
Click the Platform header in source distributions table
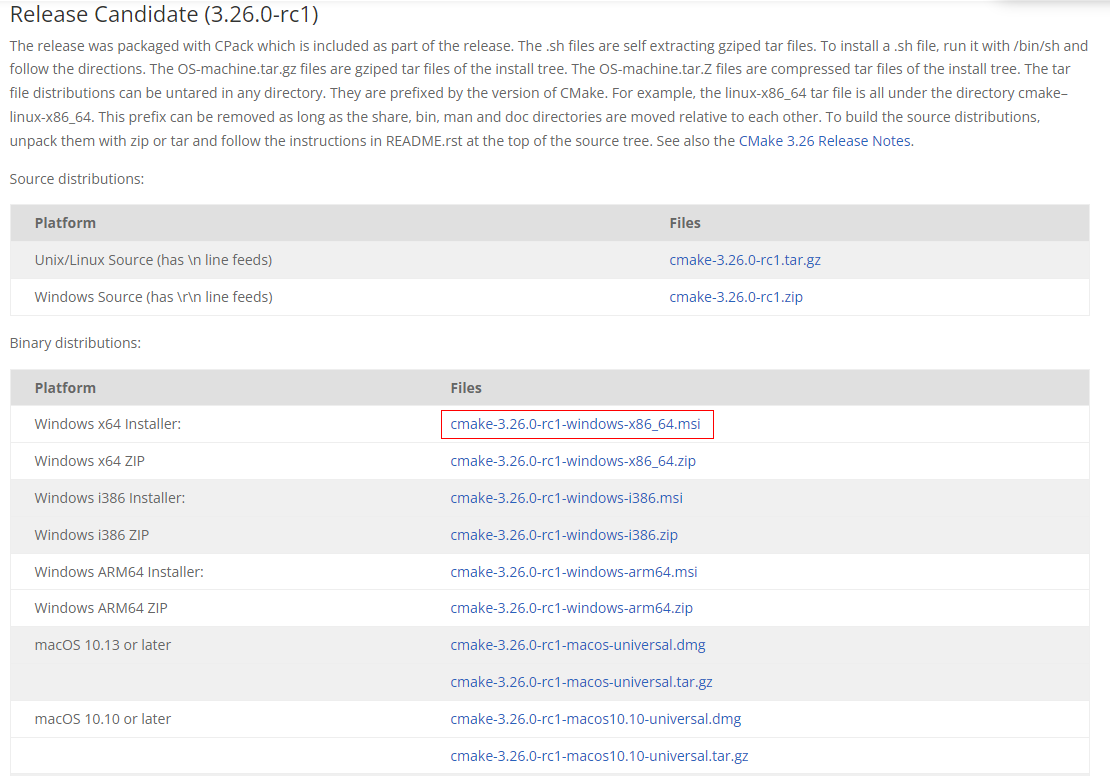[x=65, y=223]
